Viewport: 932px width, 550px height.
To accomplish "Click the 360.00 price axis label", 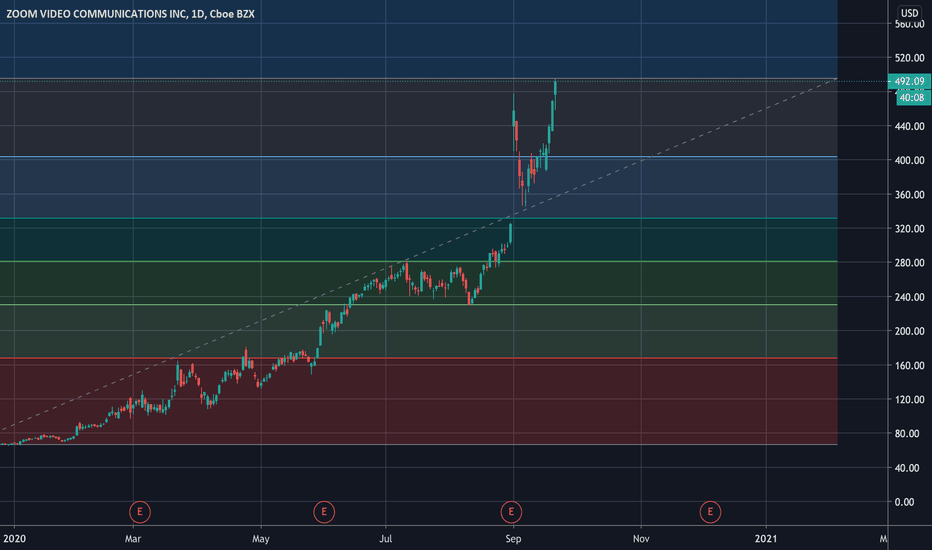I will pos(909,194).
